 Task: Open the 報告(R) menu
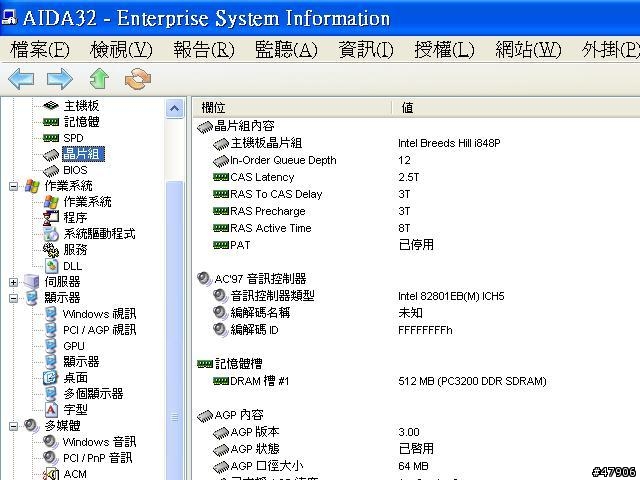pyautogui.click(x=204, y=50)
